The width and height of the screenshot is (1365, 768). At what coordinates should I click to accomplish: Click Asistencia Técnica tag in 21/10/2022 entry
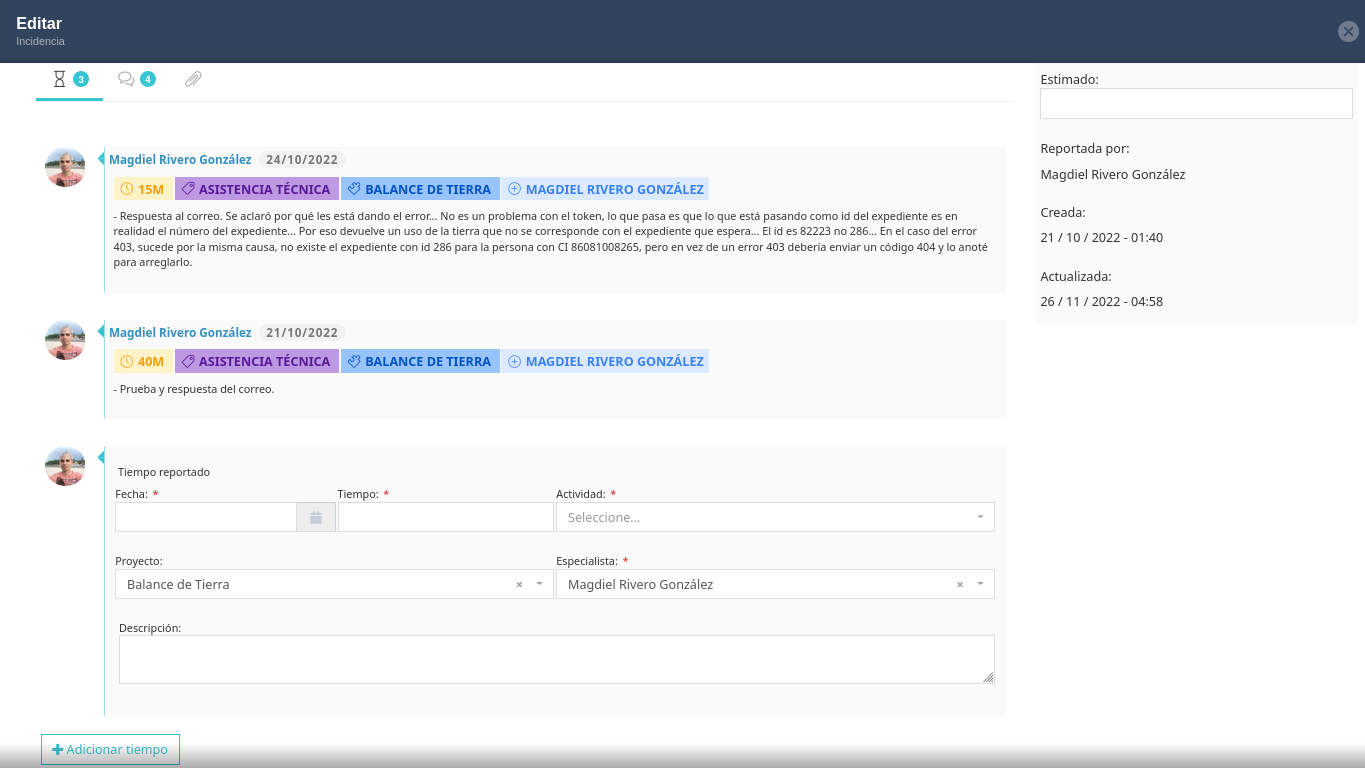(256, 361)
